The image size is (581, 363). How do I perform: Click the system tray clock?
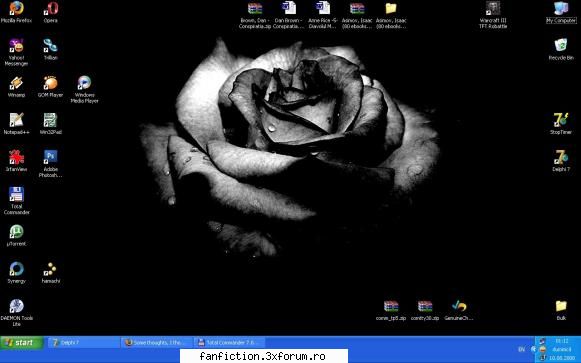click(x=562, y=341)
